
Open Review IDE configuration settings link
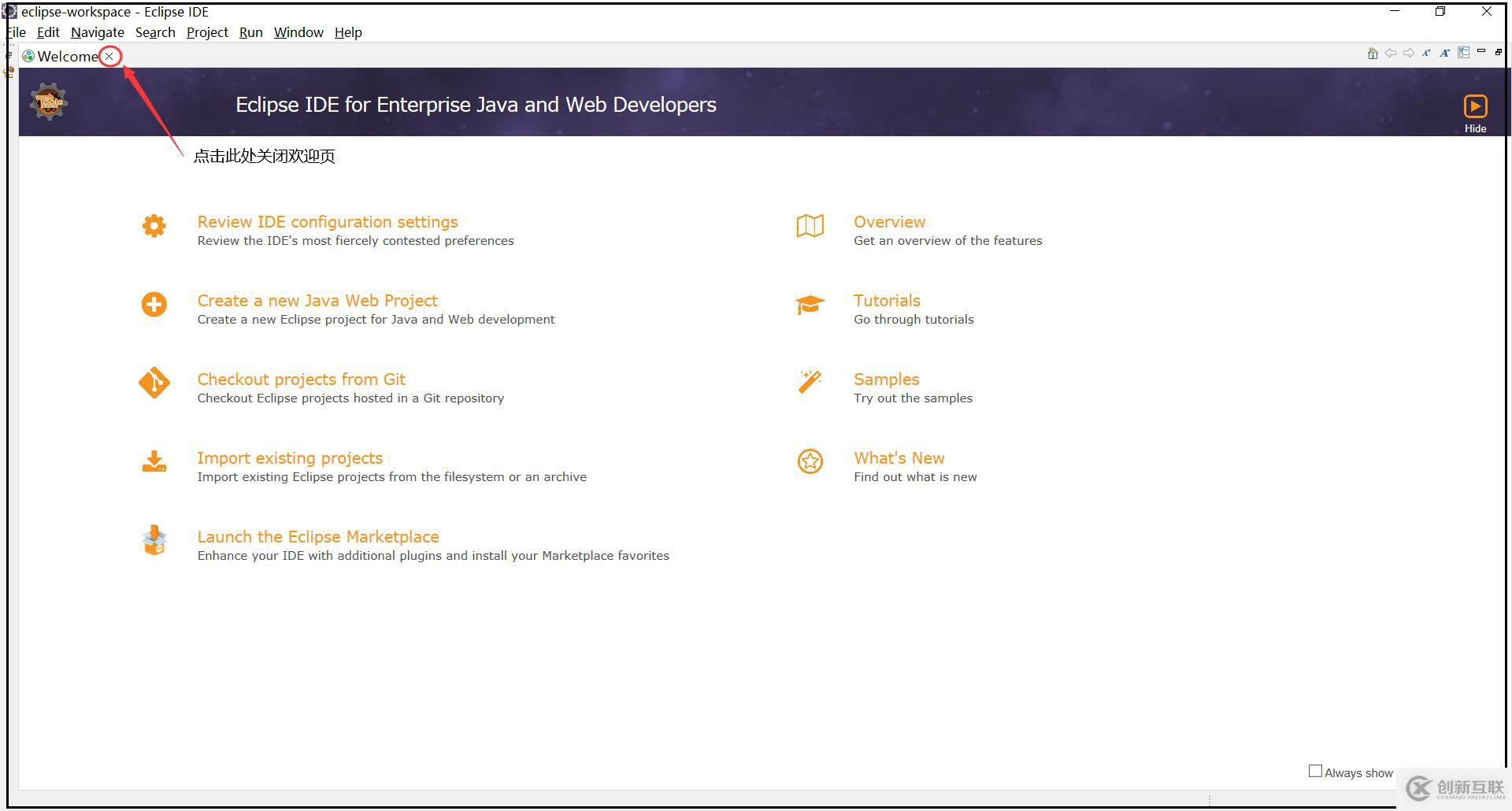(328, 222)
